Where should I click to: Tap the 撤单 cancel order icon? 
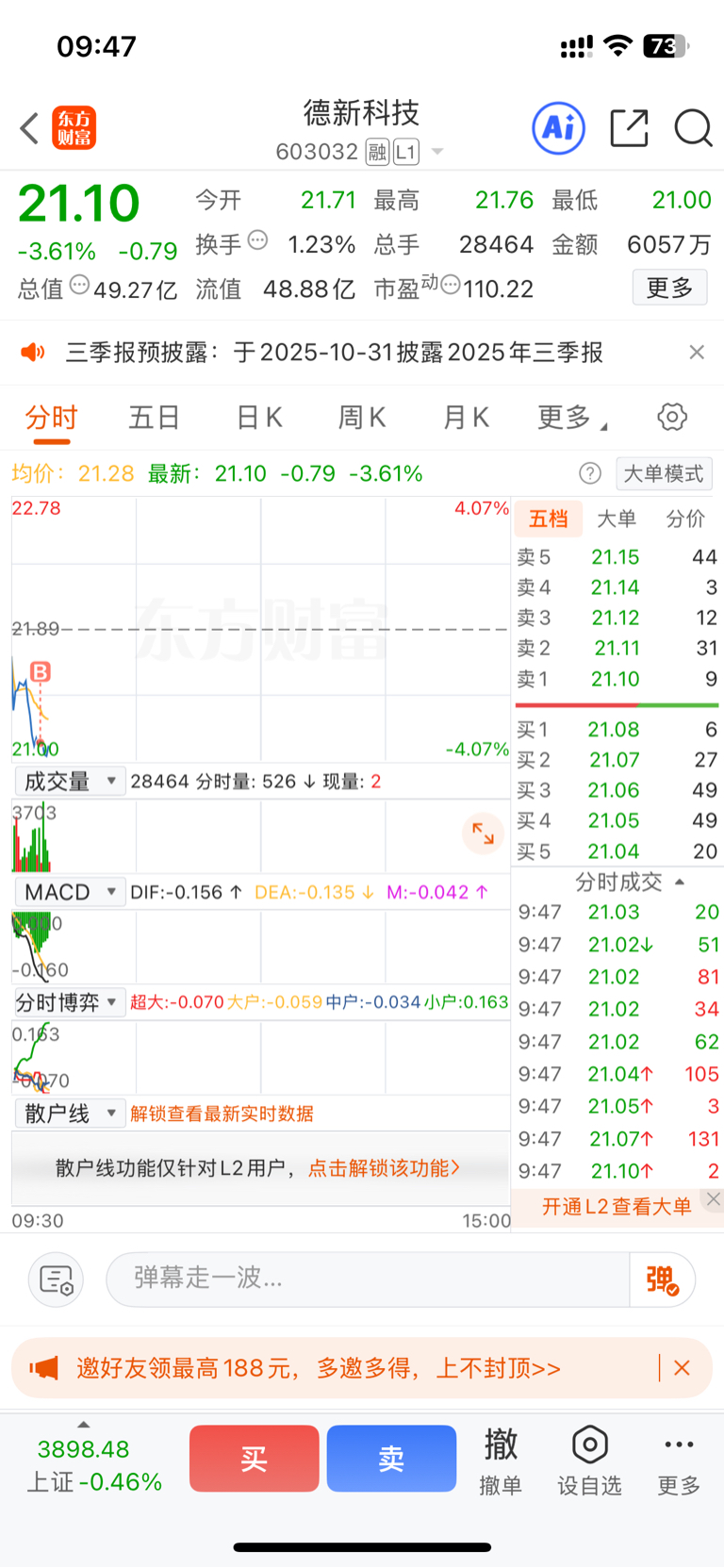[501, 1461]
